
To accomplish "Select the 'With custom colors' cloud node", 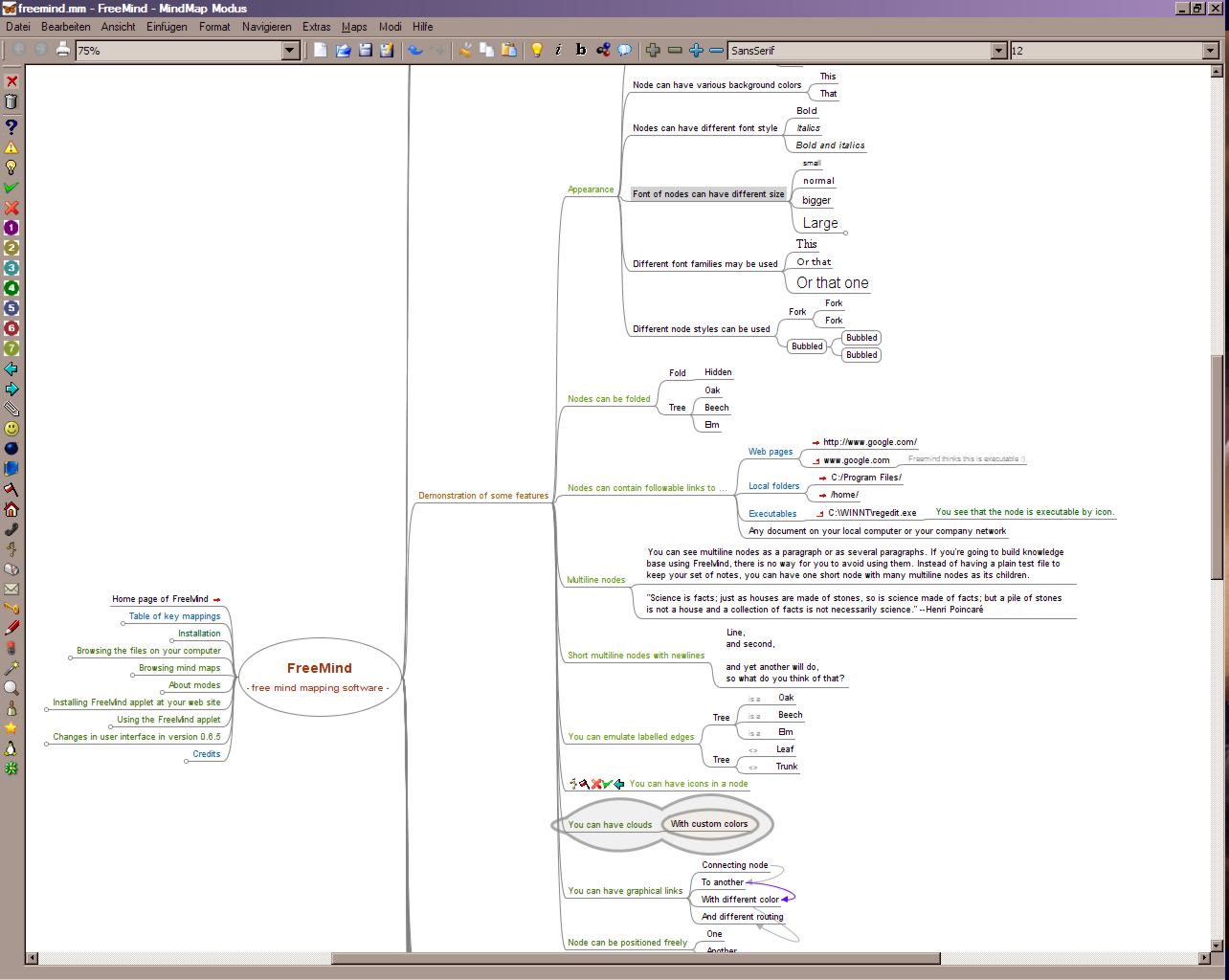I will coord(709,824).
